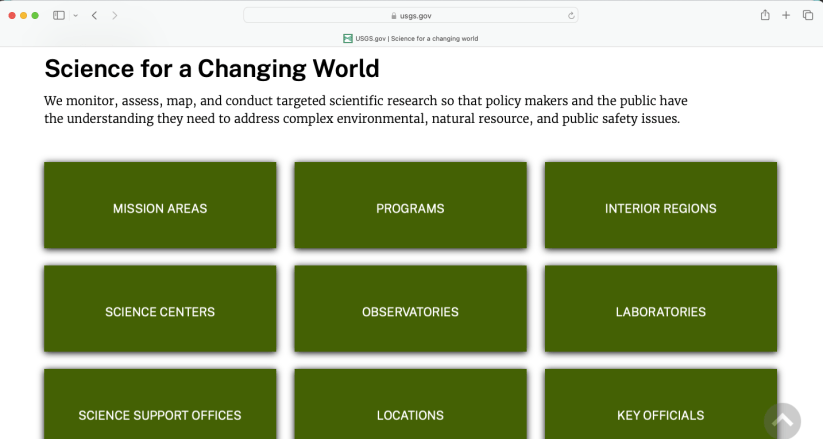
Task: Reload the usgs.gov page
Action: tap(571, 16)
